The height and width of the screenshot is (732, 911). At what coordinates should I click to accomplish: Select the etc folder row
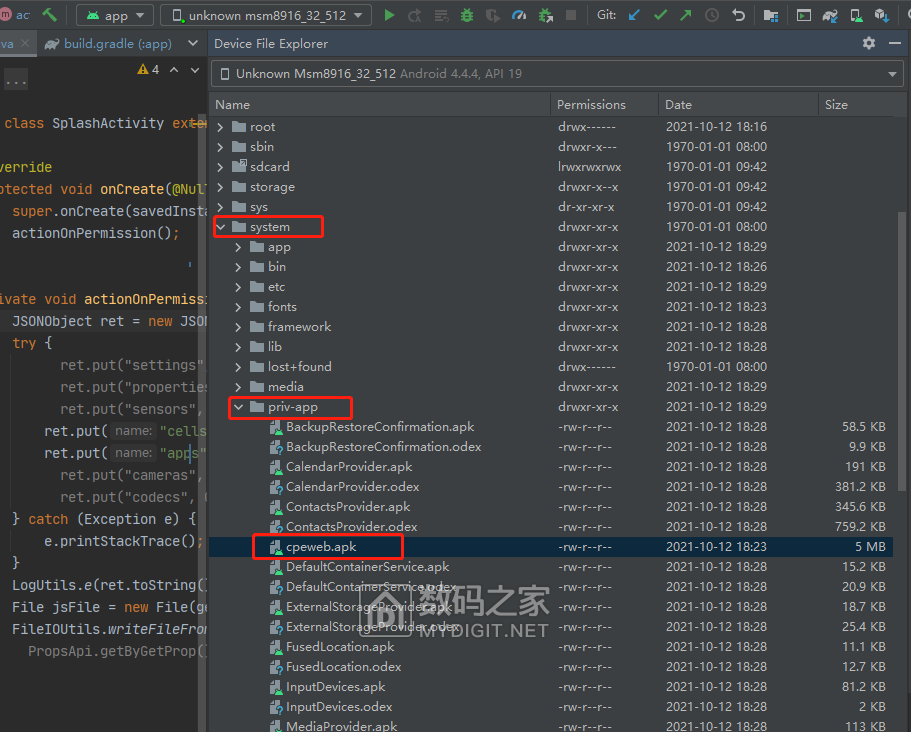[x=551, y=287]
